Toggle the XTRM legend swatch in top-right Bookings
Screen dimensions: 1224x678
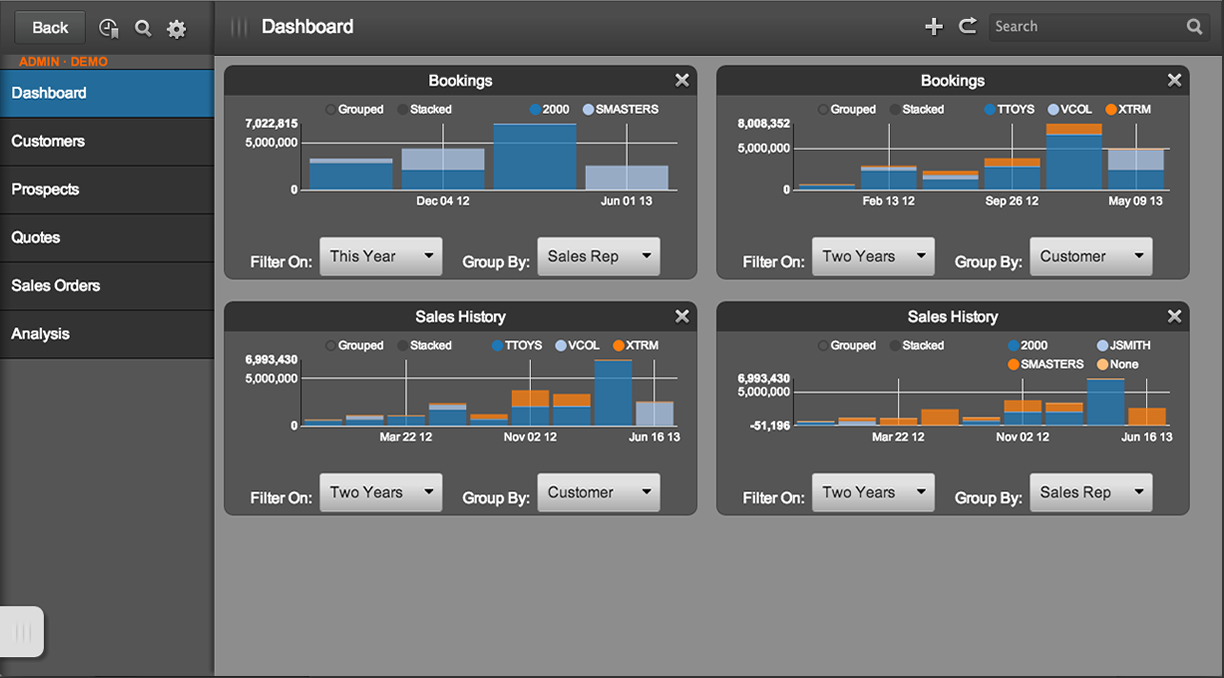click(x=1111, y=109)
